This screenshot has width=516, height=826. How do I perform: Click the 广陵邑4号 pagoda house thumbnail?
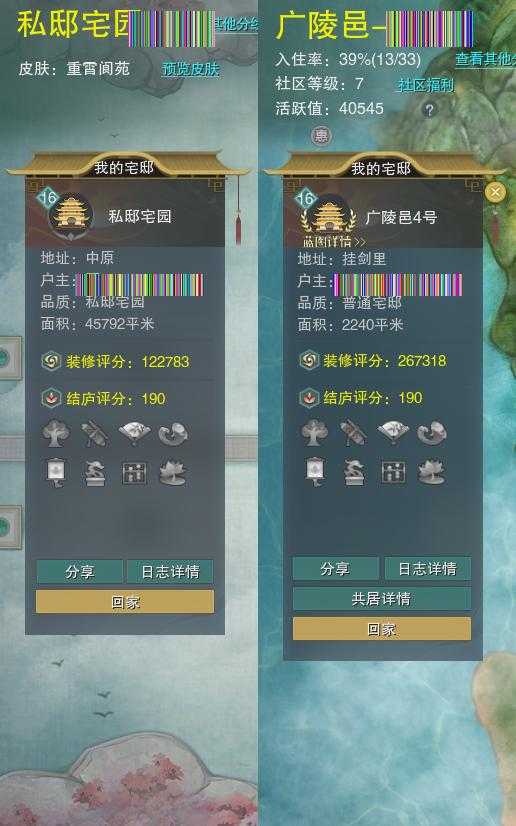click(328, 216)
